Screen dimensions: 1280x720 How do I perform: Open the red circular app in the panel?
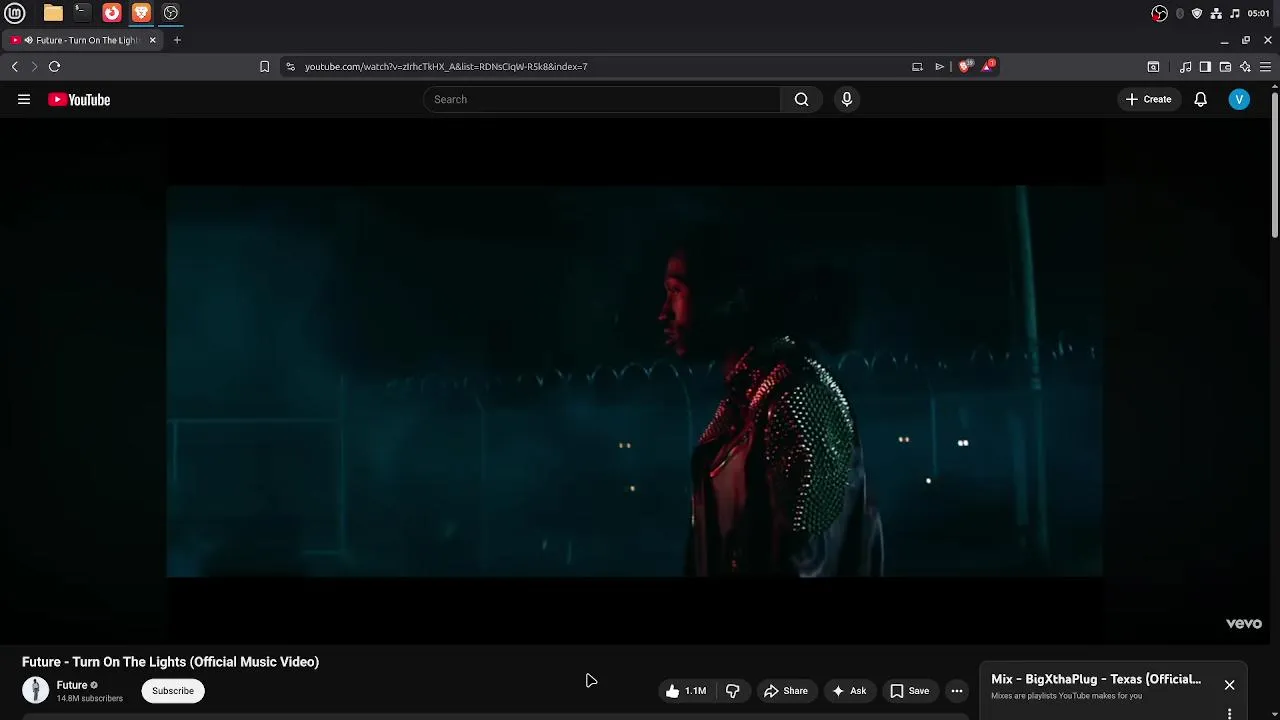tap(112, 13)
